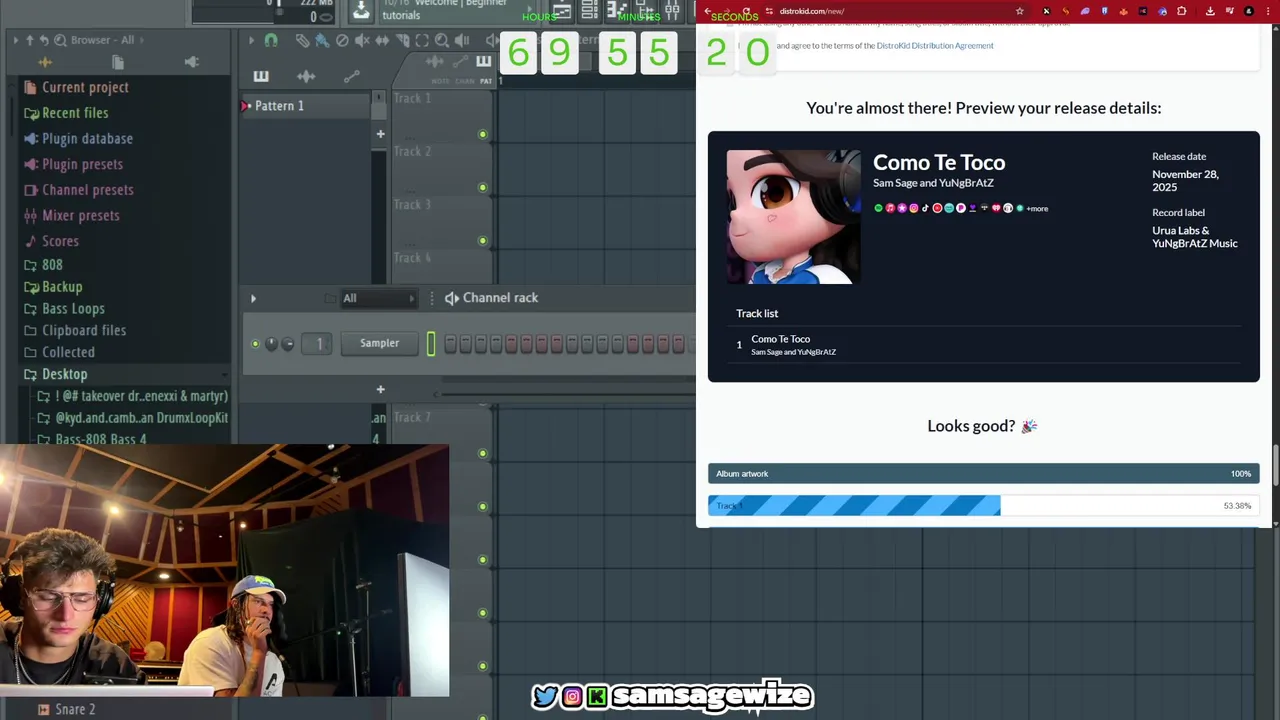Viewport: 1280px width, 720px height.
Task: Click the Playback tool in playlist toolbar
Action: click(462, 40)
